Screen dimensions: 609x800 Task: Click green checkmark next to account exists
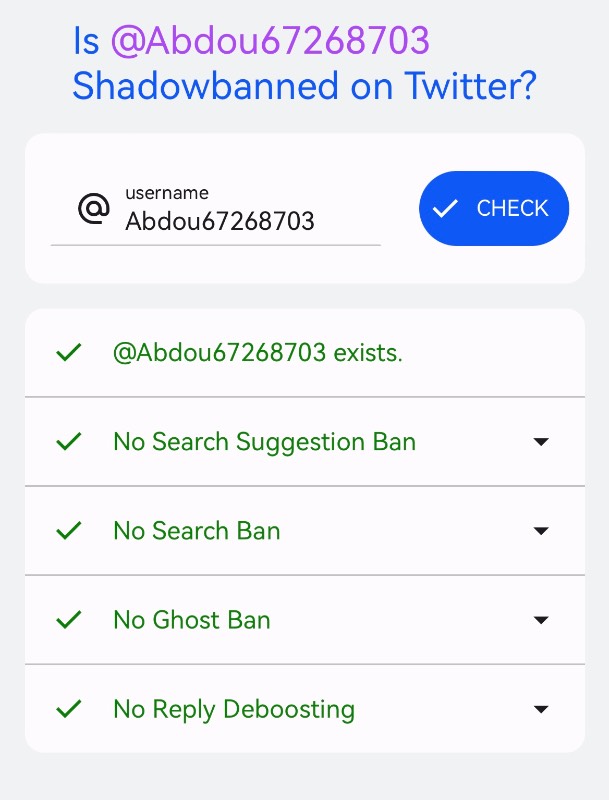[x=69, y=352]
